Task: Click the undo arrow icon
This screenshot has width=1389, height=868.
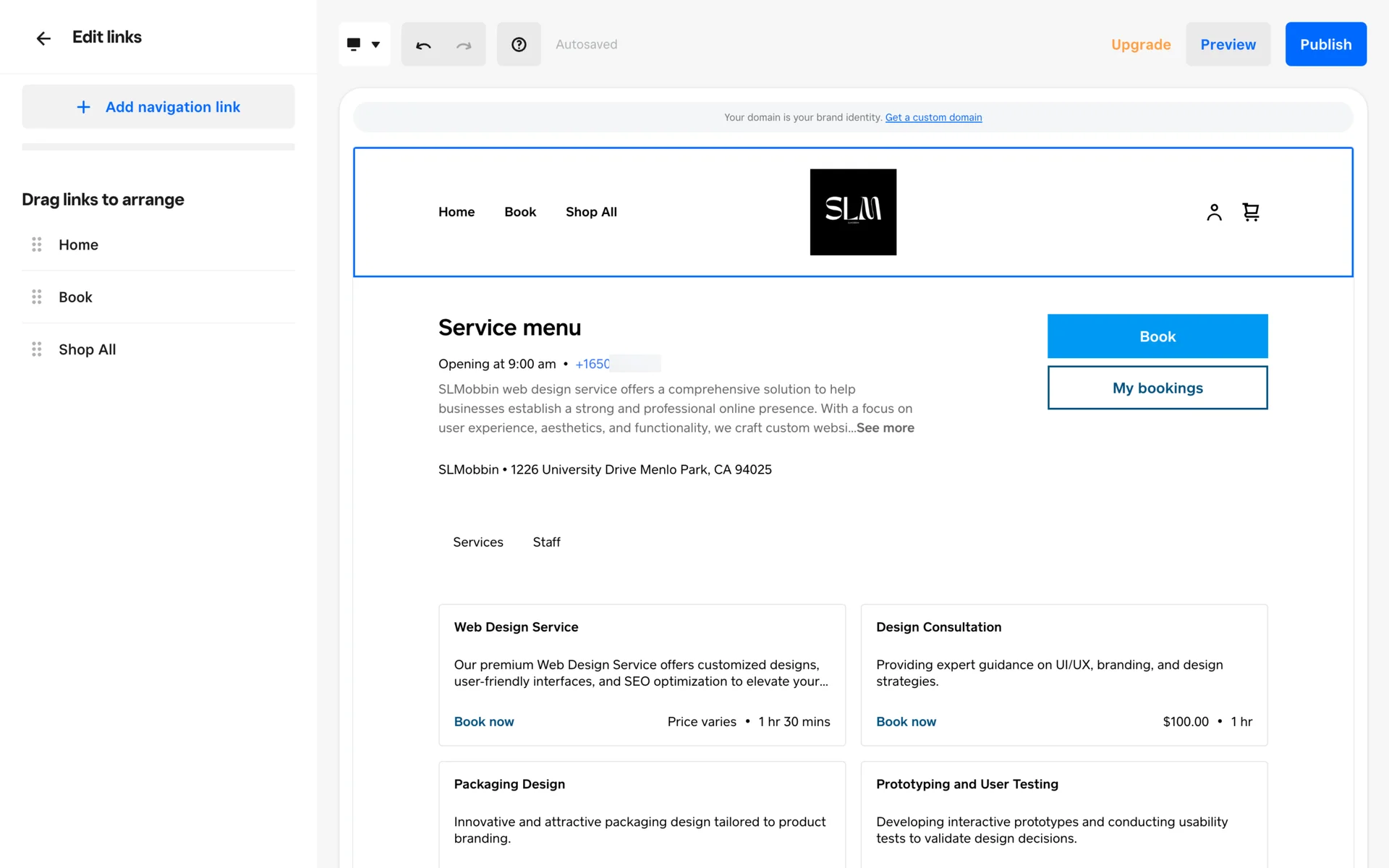Action: point(423,45)
